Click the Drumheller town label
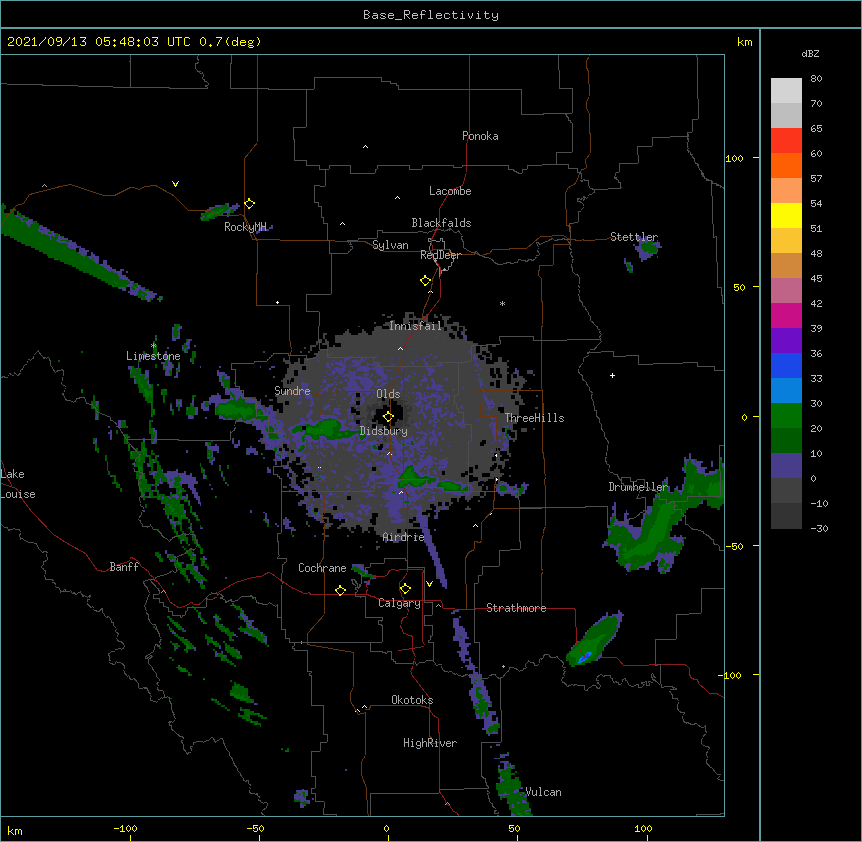 click(x=638, y=487)
